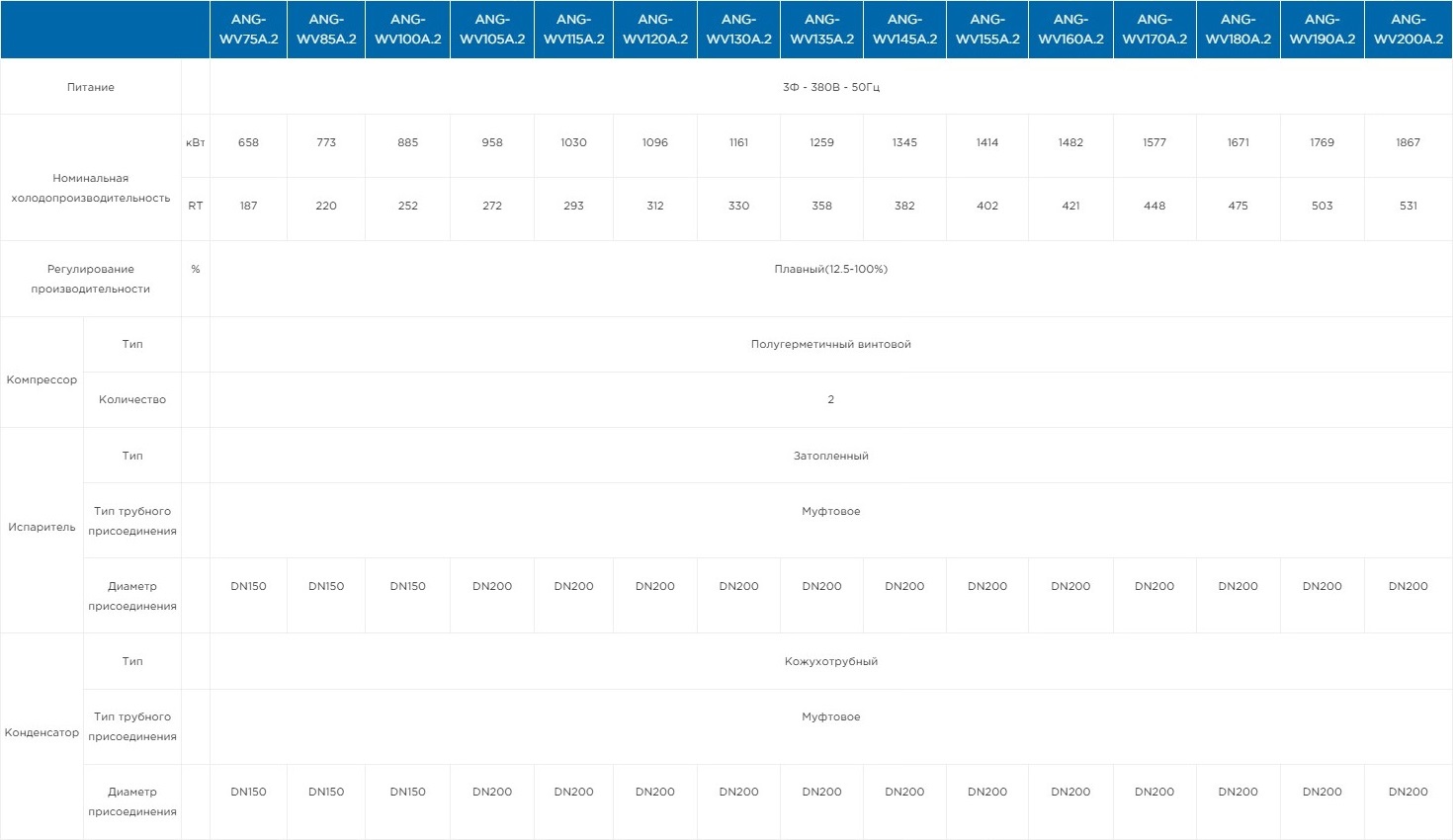
Task: Click the 531 RT capacity value
Action: (1408, 206)
